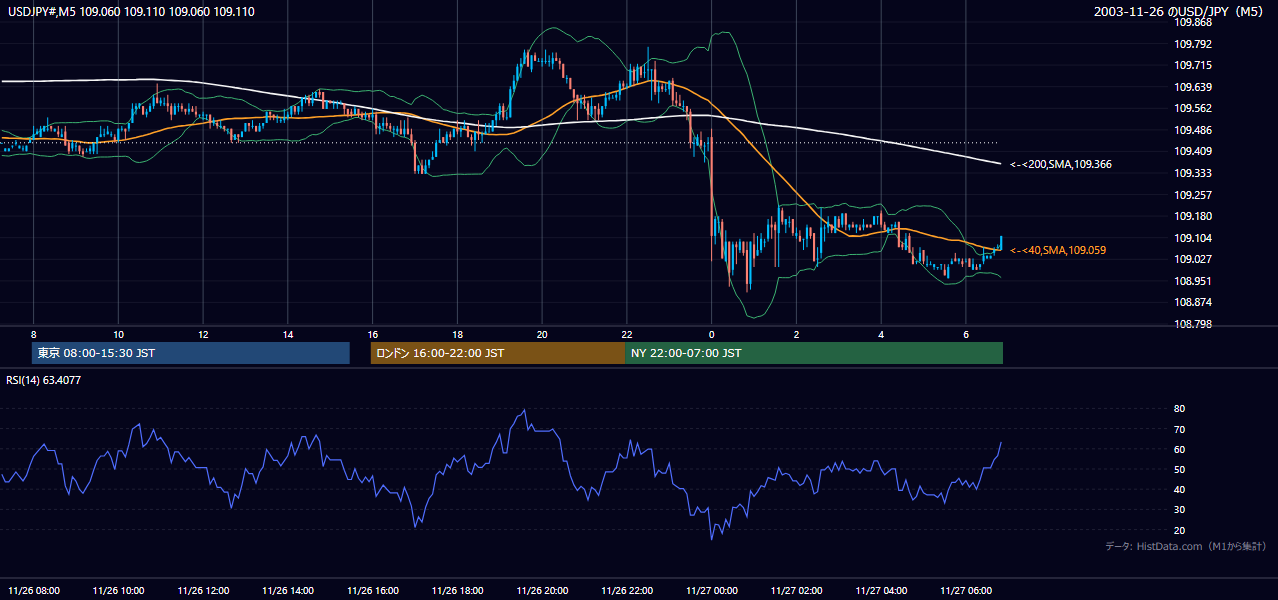
Task: Click the 109.180 price axis label
Action: click(1192, 216)
